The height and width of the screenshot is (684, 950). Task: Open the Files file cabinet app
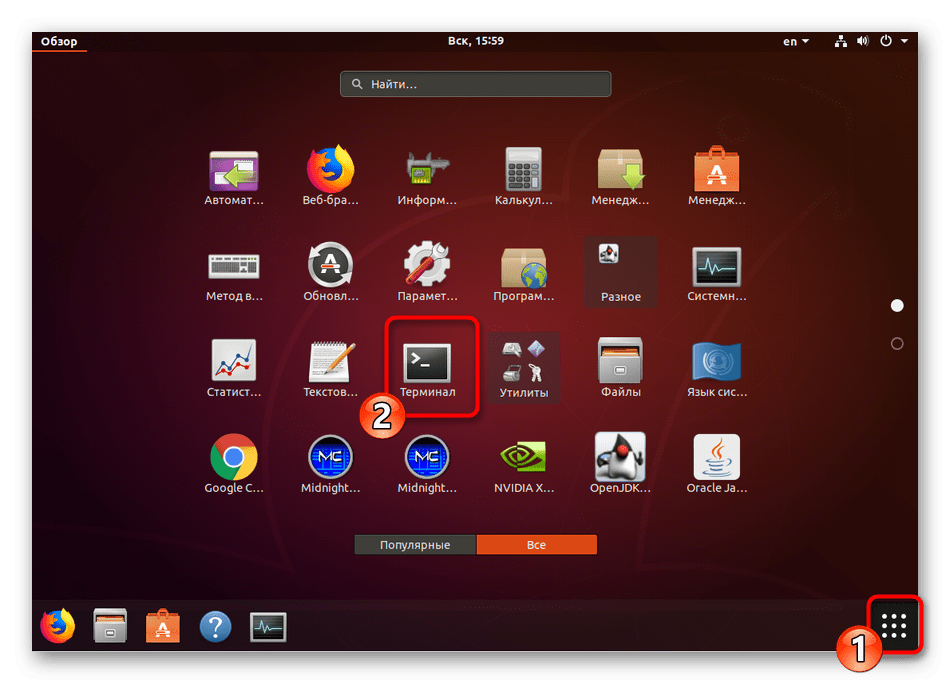coord(620,364)
